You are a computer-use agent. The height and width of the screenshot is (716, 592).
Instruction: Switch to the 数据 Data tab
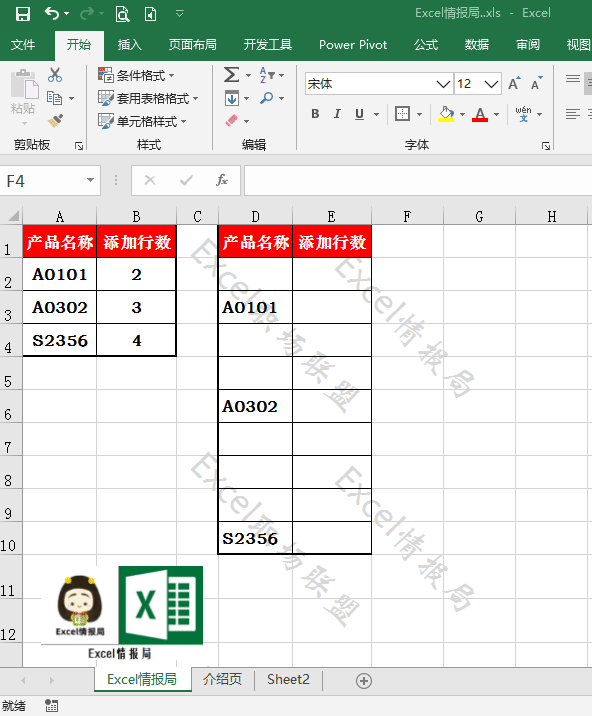coord(477,45)
